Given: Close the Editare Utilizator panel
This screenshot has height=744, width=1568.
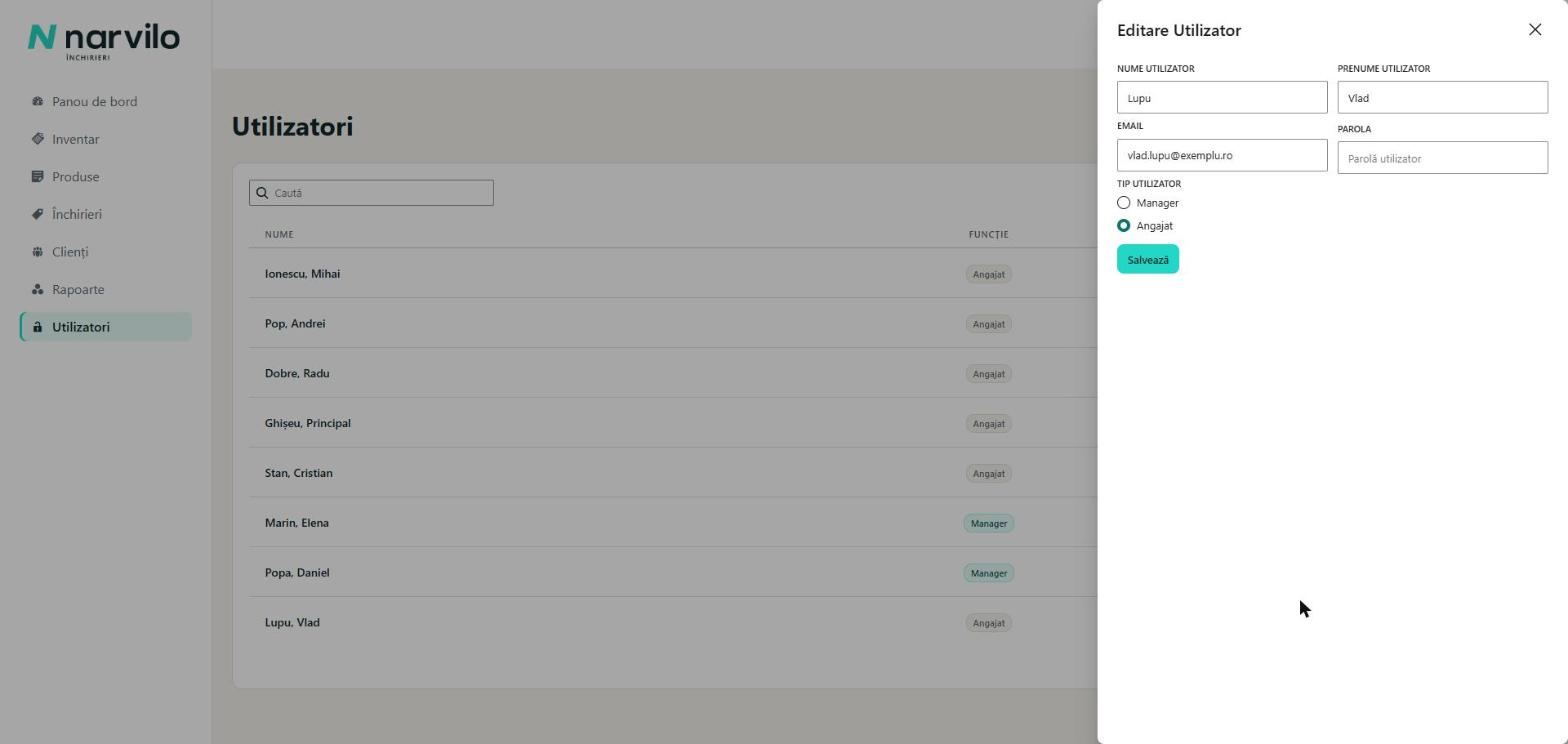Looking at the screenshot, I should coord(1535,30).
